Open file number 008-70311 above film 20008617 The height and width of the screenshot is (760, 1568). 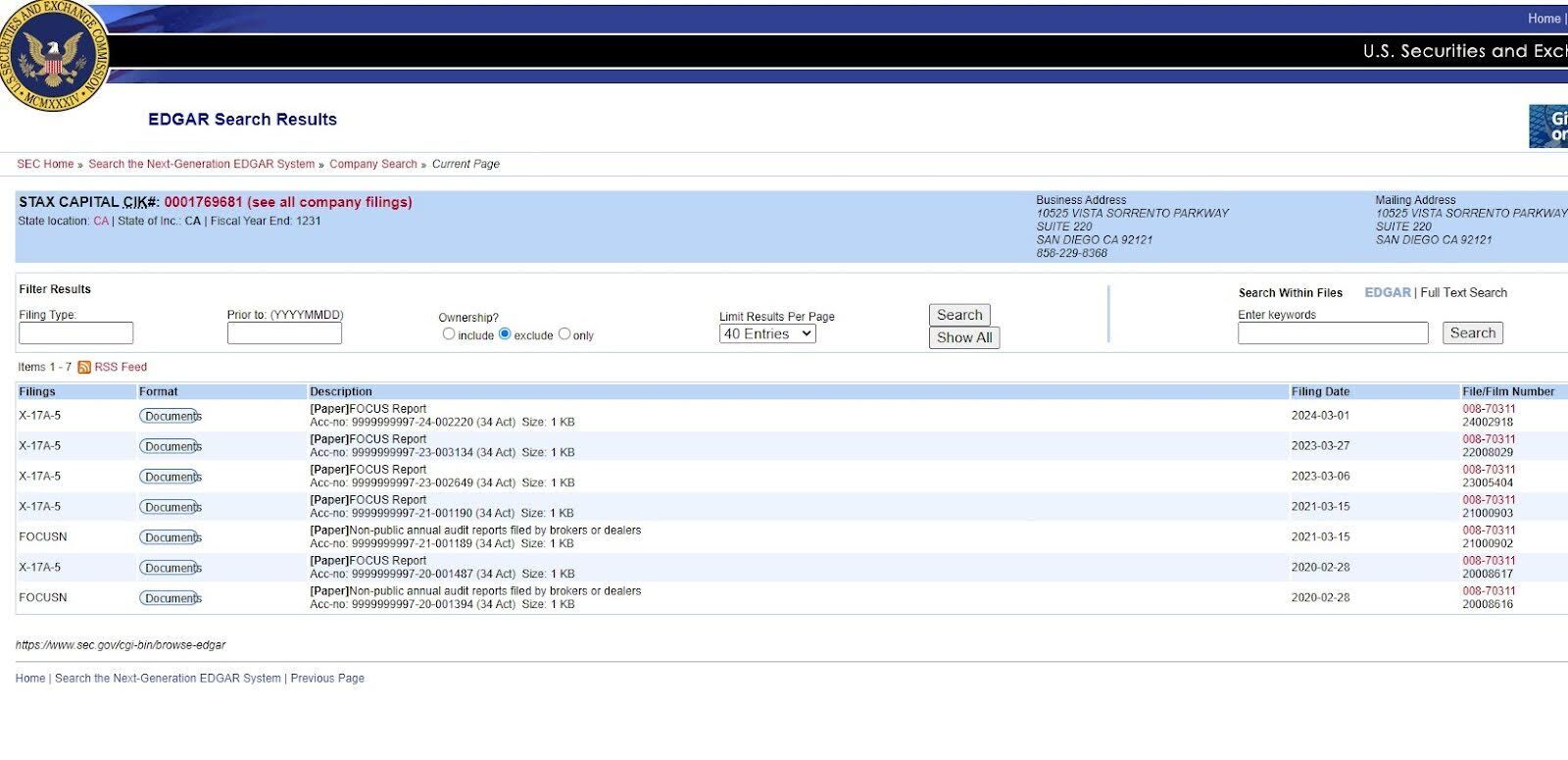coord(1489,561)
